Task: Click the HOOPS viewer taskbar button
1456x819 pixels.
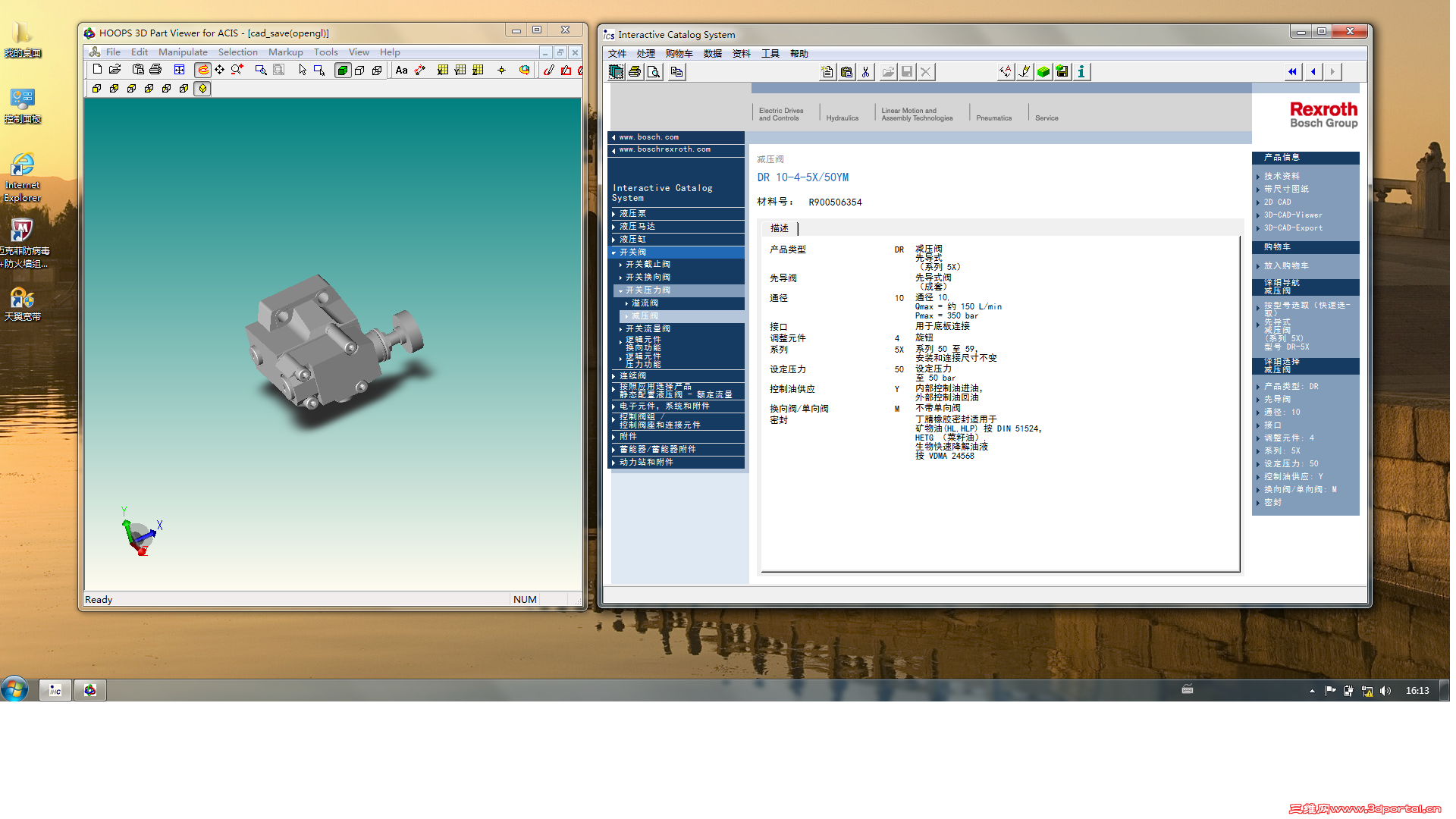Action: pos(90,690)
